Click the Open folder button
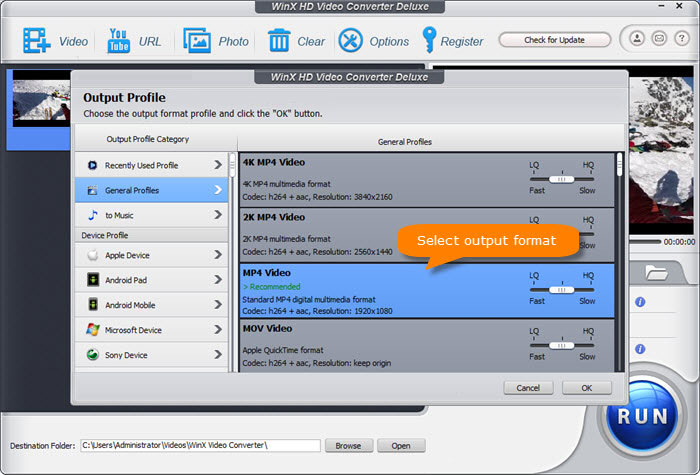This screenshot has height=475, width=700. click(x=401, y=446)
